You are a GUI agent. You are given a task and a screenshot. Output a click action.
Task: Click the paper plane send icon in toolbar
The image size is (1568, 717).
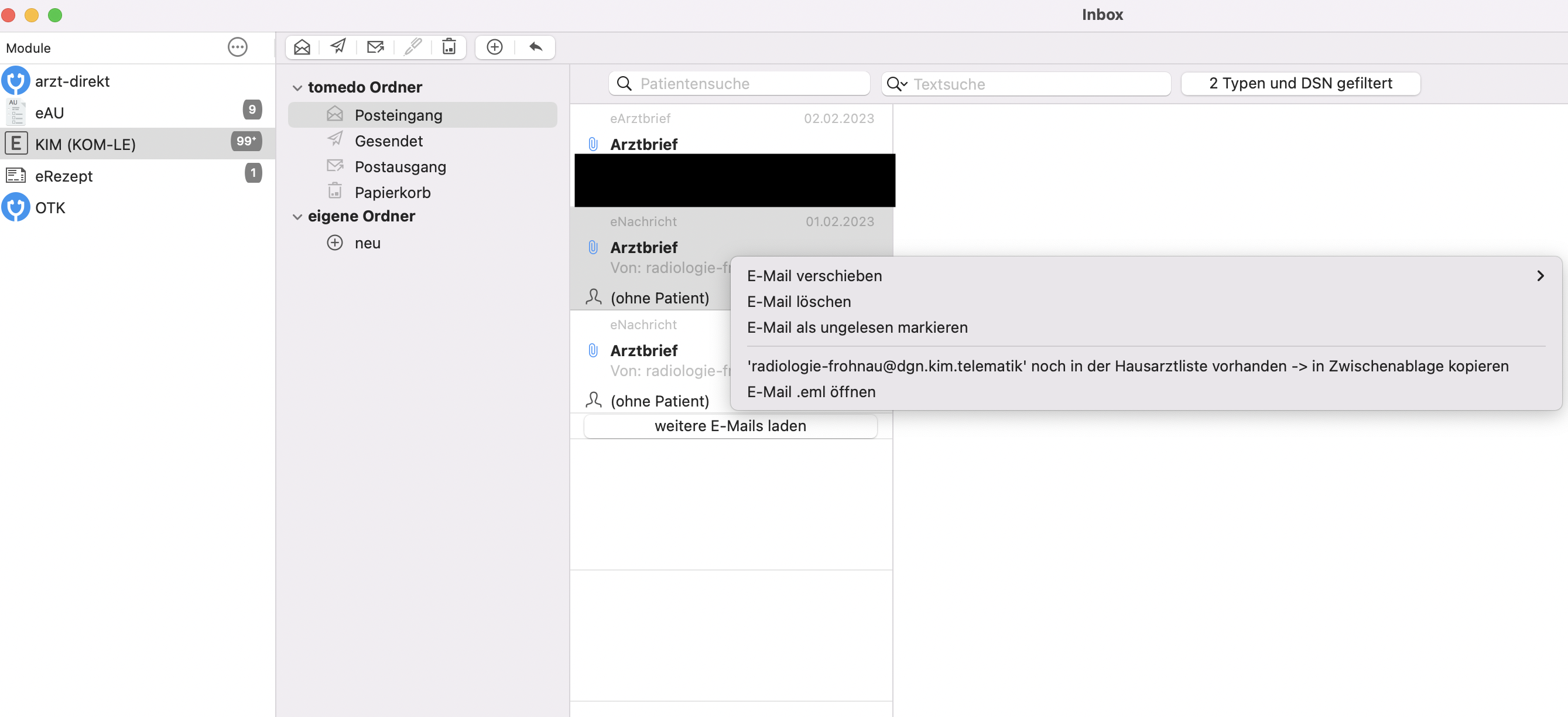coord(338,47)
